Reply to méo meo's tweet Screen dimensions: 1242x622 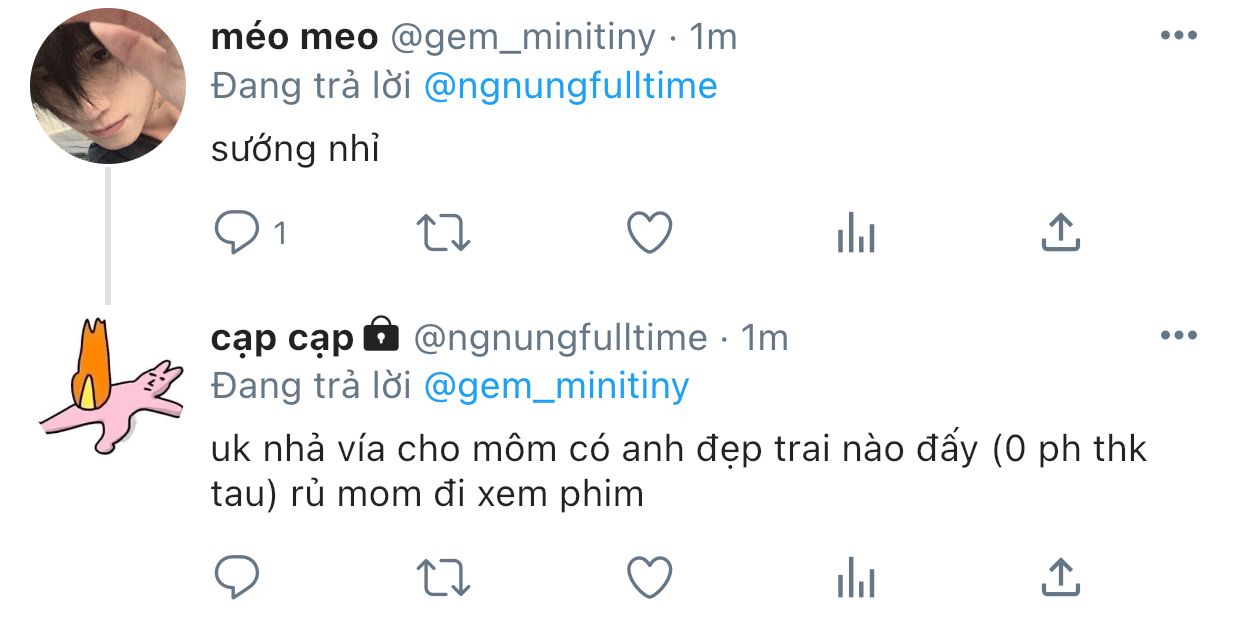click(237, 234)
